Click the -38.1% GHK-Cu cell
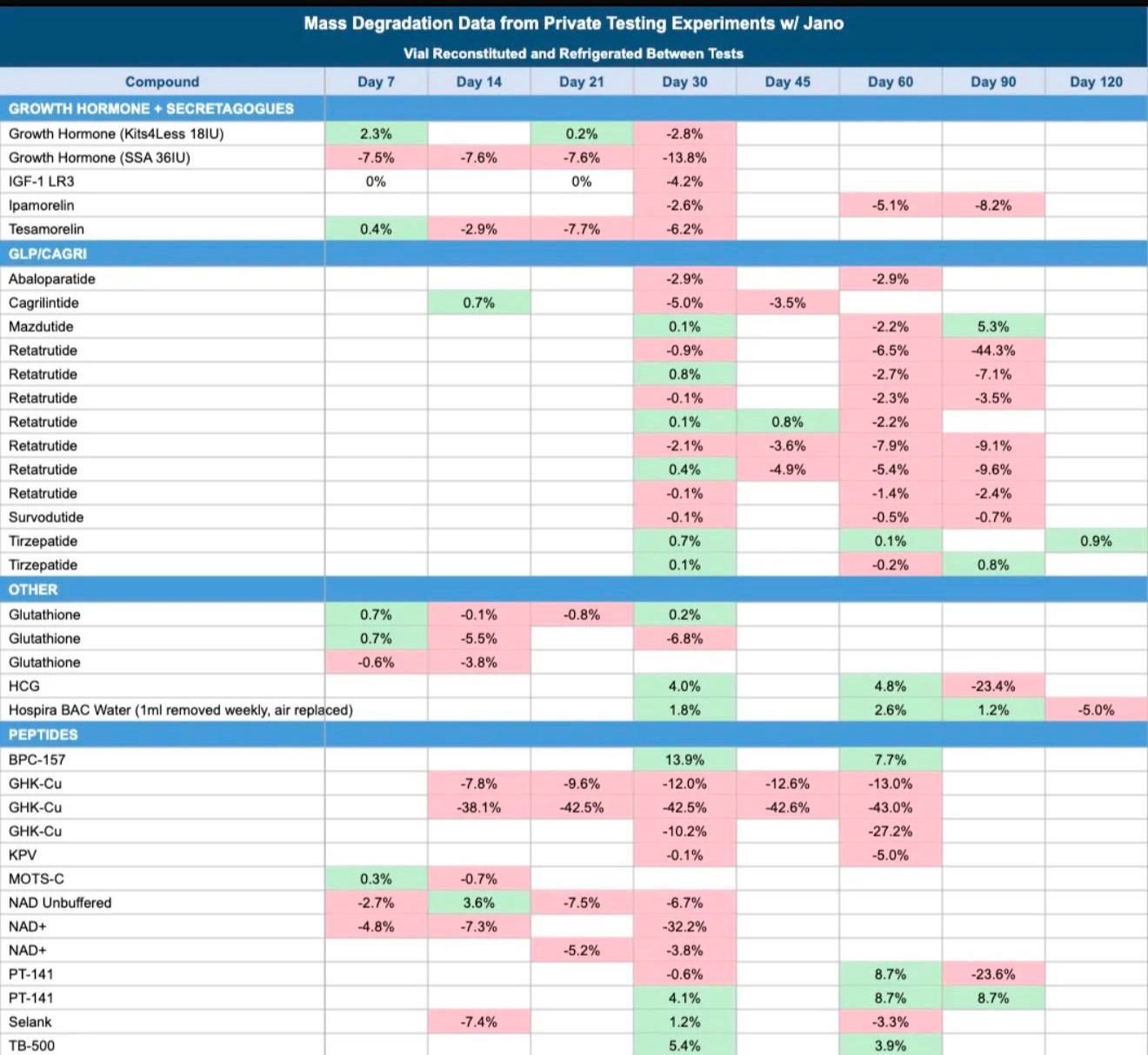The image size is (1148, 1055). click(x=479, y=808)
